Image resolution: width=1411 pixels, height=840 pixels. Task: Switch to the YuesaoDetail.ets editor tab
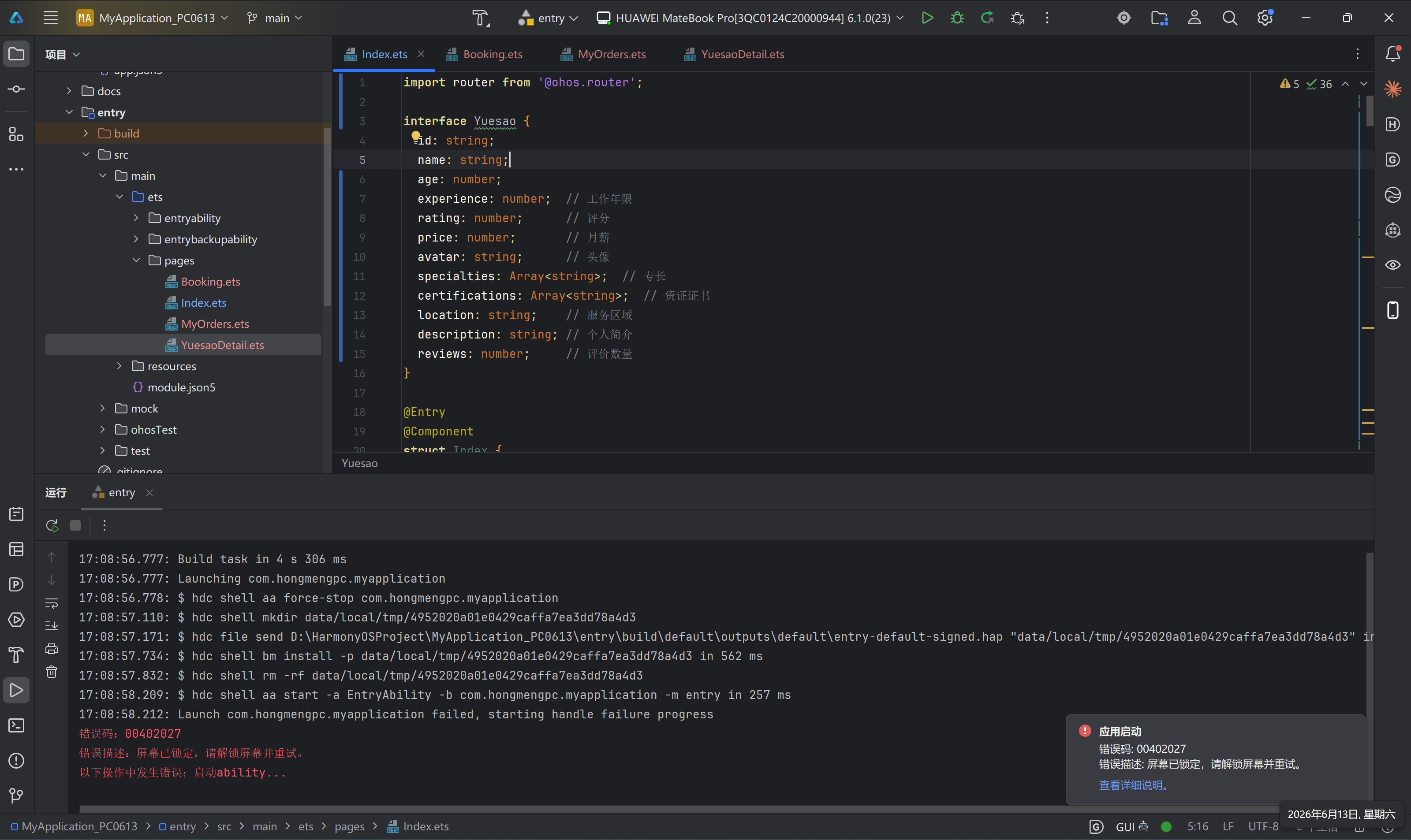pyautogui.click(x=734, y=54)
